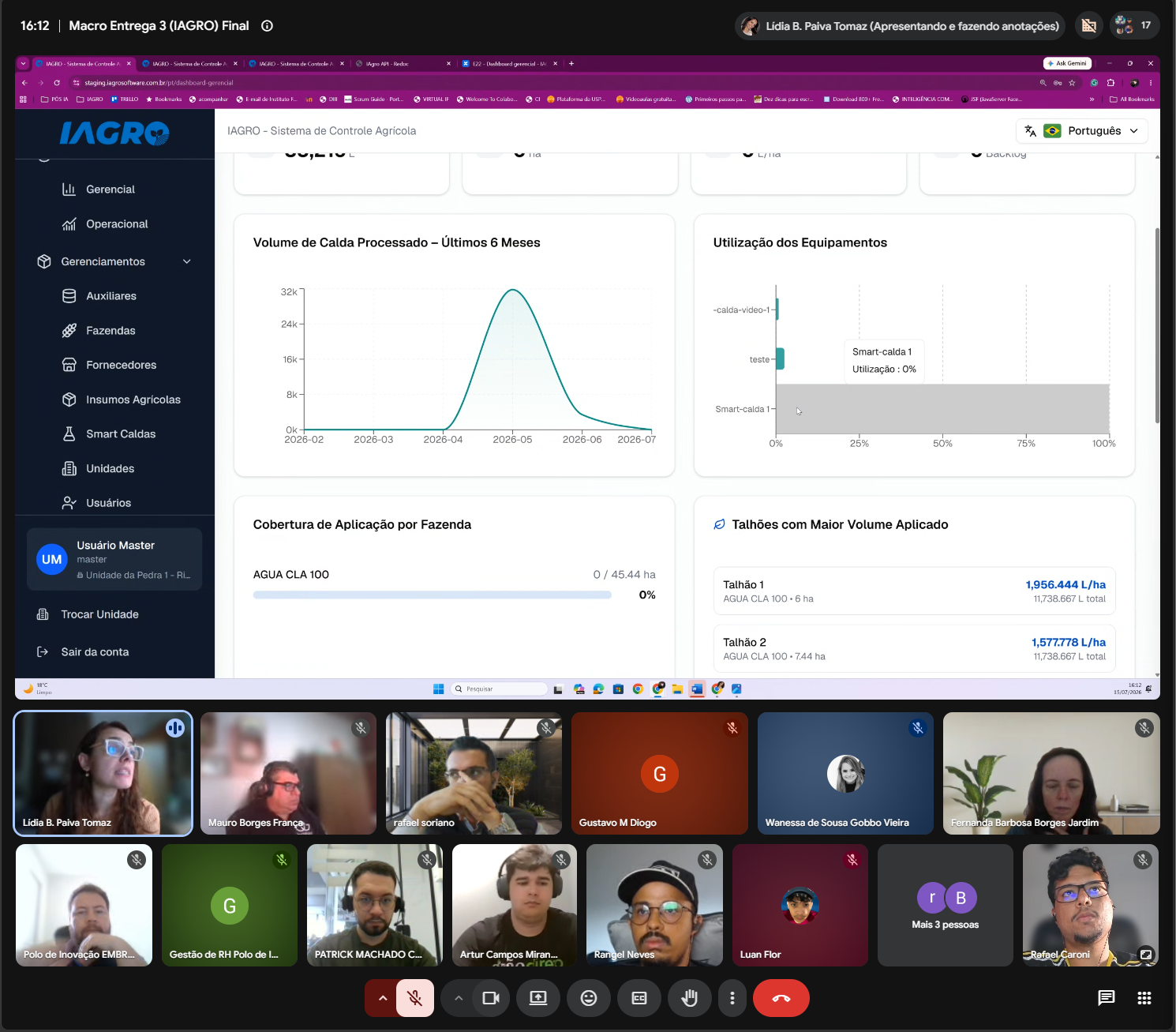
Task: Expand video settings arrow beside camera
Action: click(459, 998)
